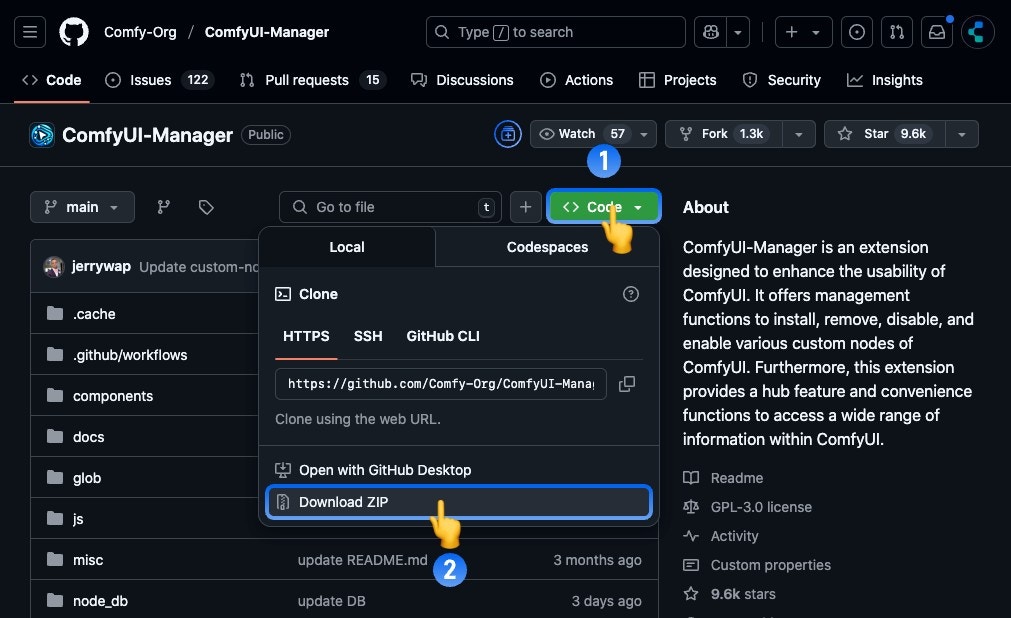Open jerrywap's profile link
Screen dimensions: 1011x618
(x=101, y=266)
